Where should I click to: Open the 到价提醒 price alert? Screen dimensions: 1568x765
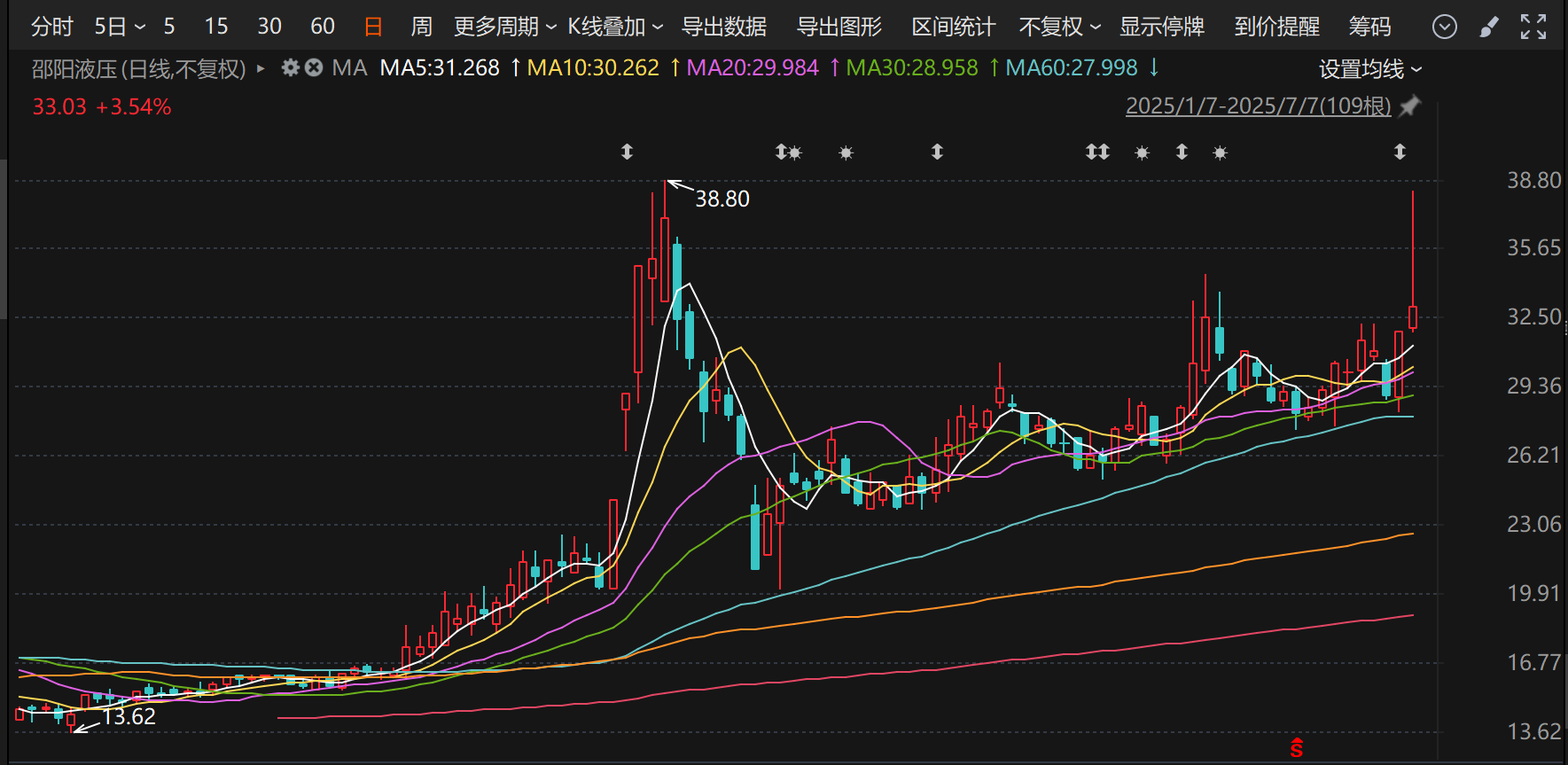click(1276, 27)
